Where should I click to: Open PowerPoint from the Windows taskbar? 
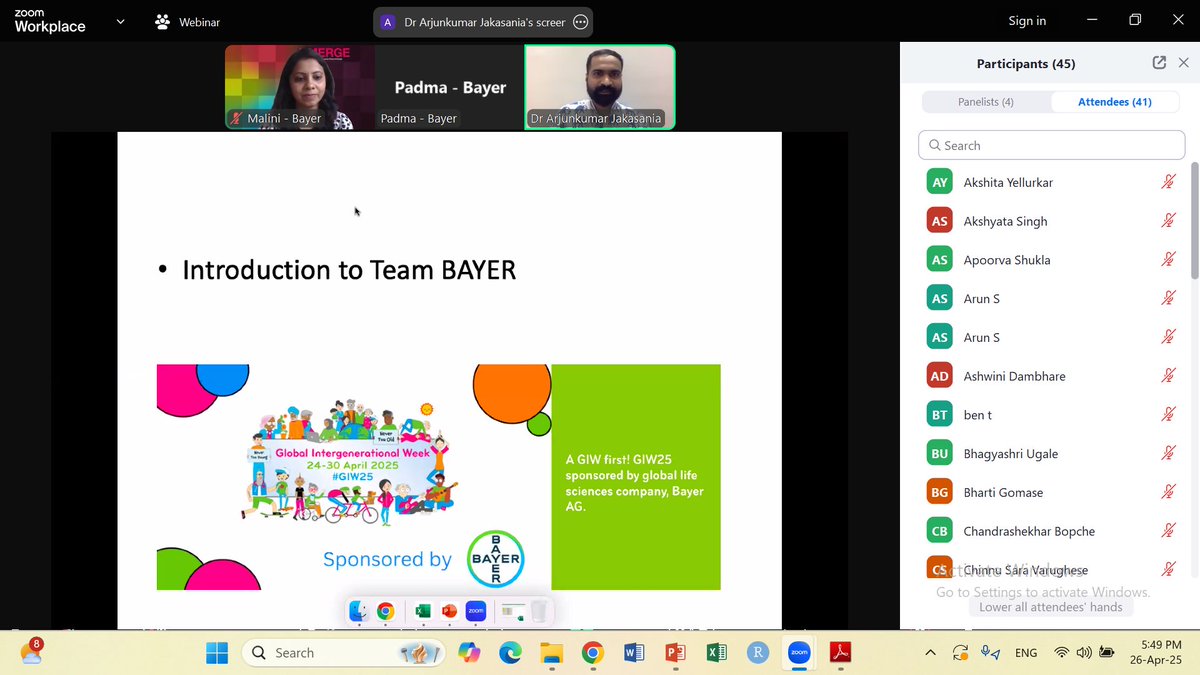[x=675, y=653]
